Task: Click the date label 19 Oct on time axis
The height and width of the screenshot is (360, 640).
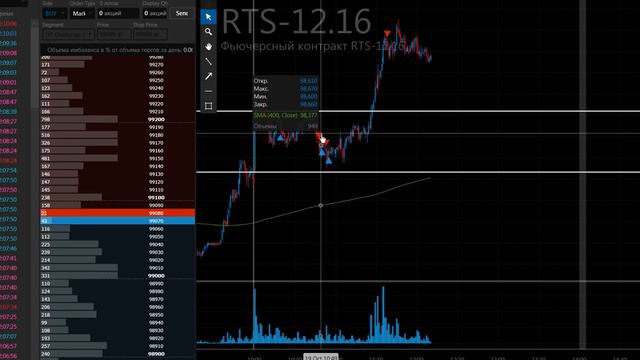Action: 321,357
